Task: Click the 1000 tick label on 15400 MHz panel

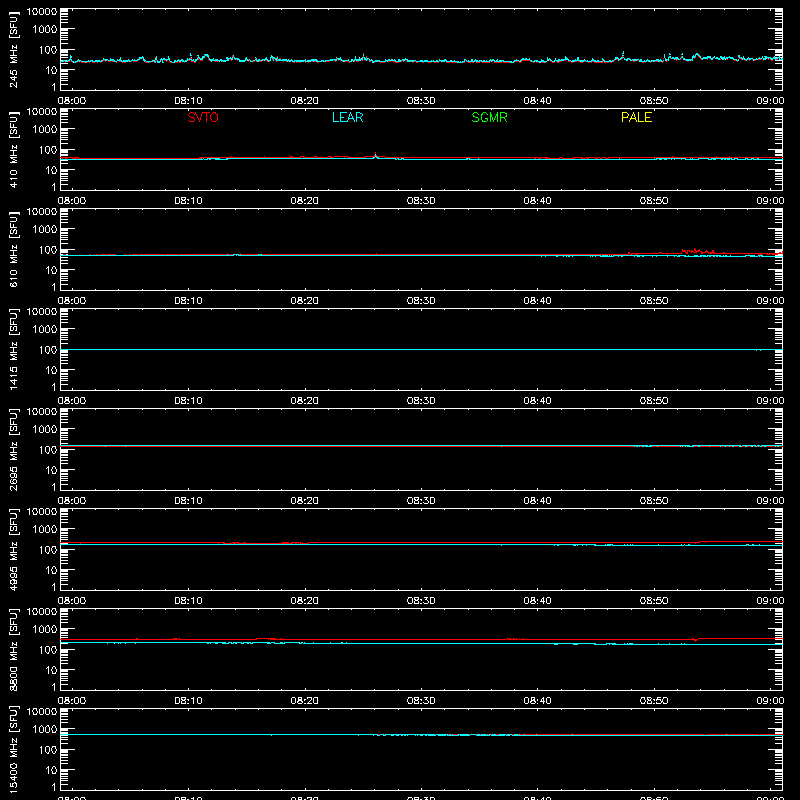Action: (45, 730)
